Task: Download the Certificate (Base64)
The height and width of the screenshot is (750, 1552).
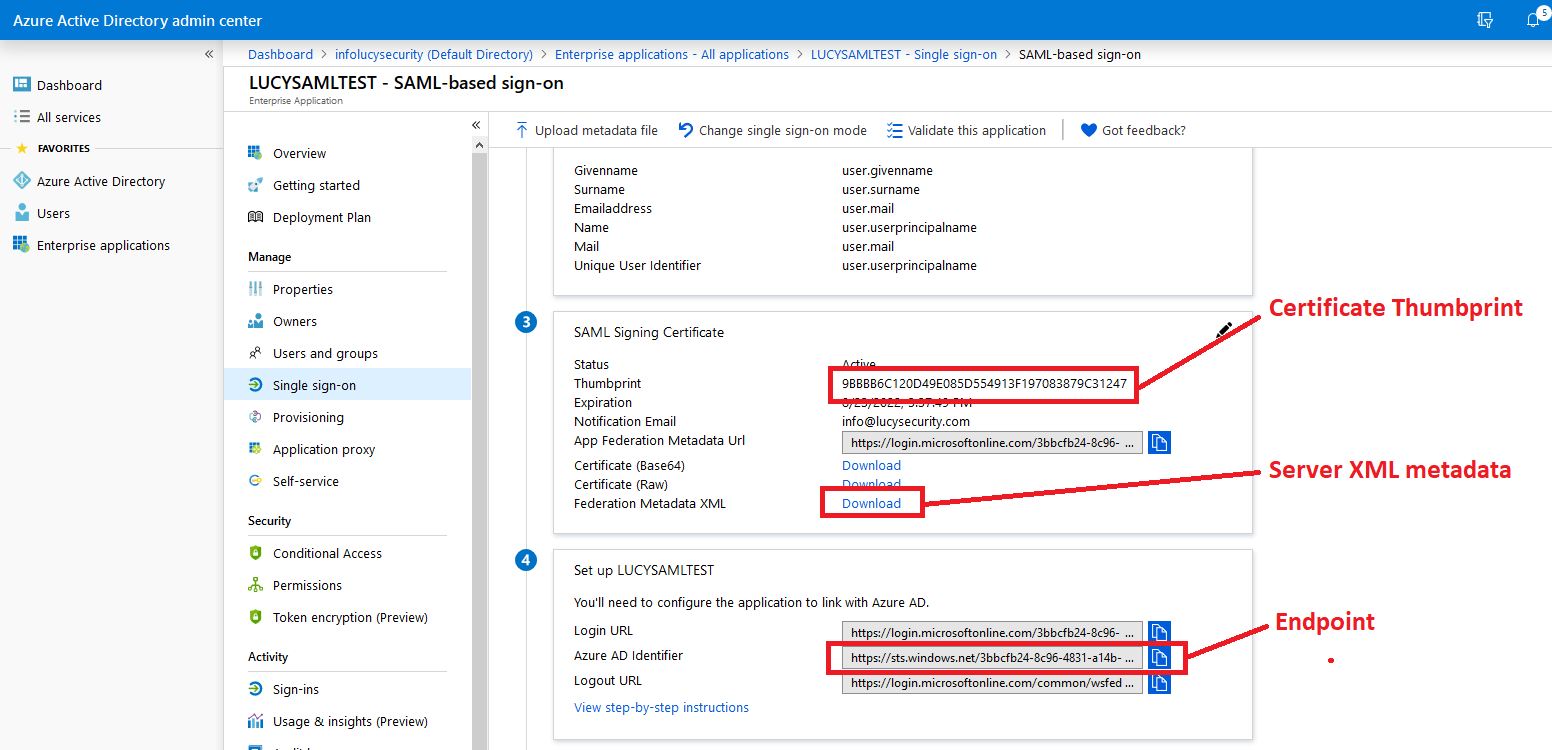Action: pyautogui.click(x=871, y=465)
